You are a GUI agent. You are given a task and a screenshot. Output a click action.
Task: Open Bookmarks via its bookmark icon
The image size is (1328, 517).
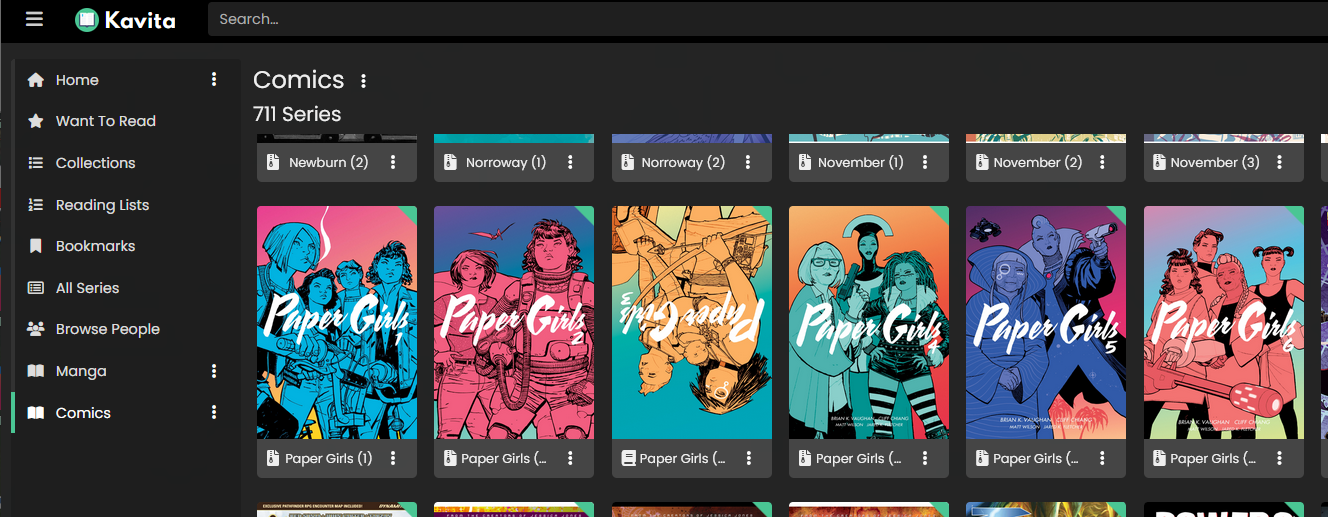tap(36, 246)
